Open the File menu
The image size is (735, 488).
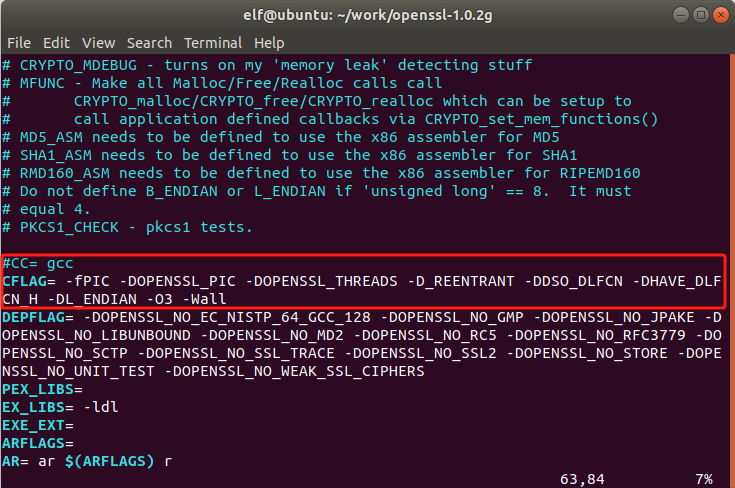(x=18, y=43)
